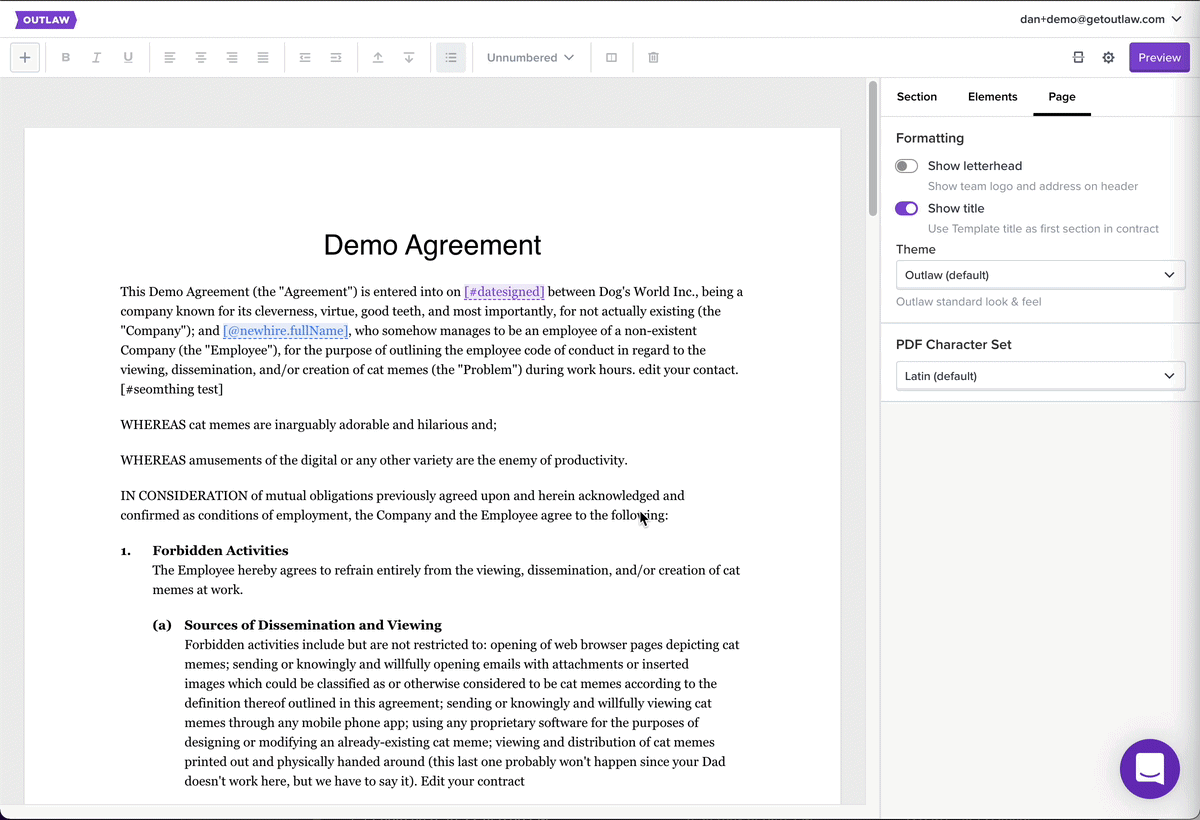This screenshot has width=1200, height=820.
Task: Click the [@newhire.fullName] variable
Action: coord(286,331)
